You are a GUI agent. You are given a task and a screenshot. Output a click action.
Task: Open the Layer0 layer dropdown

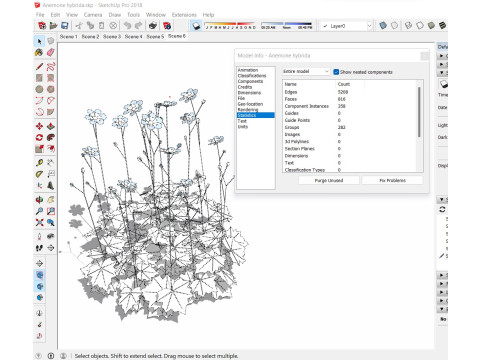pyautogui.click(x=346, y=26)
